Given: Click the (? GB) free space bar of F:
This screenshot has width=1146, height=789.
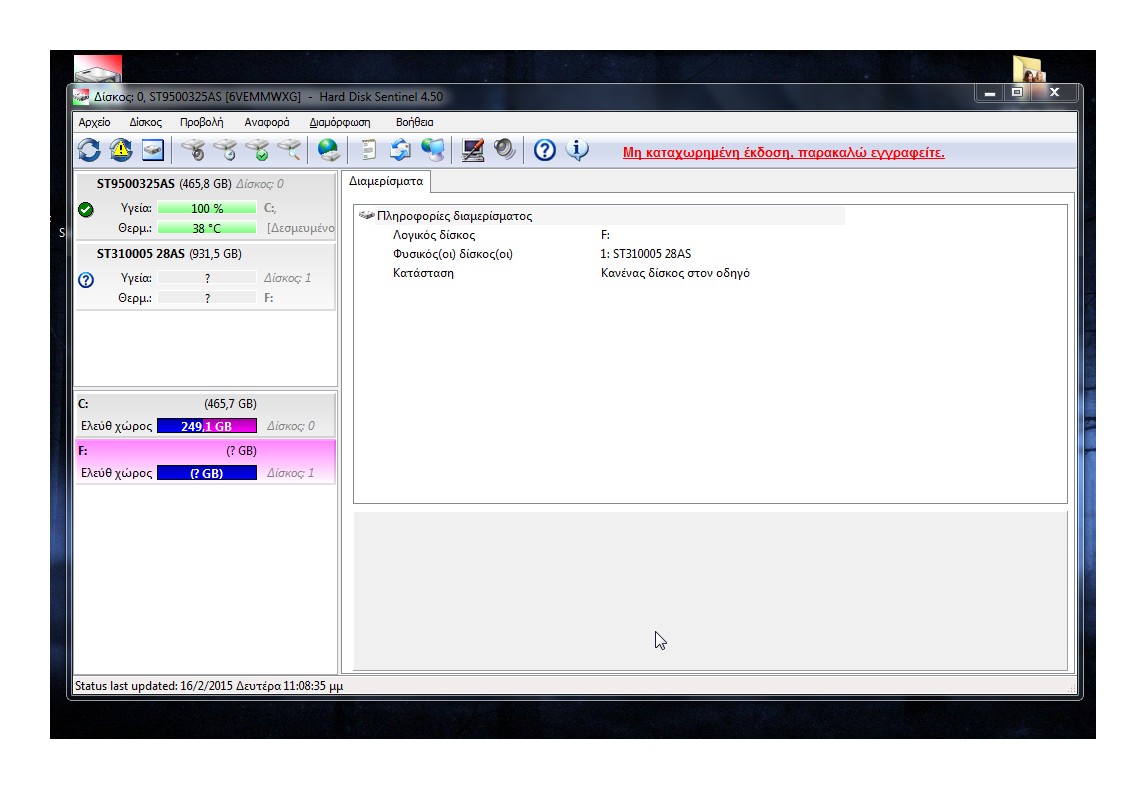Looking at the screenshot, I should (x=207, y=473).
